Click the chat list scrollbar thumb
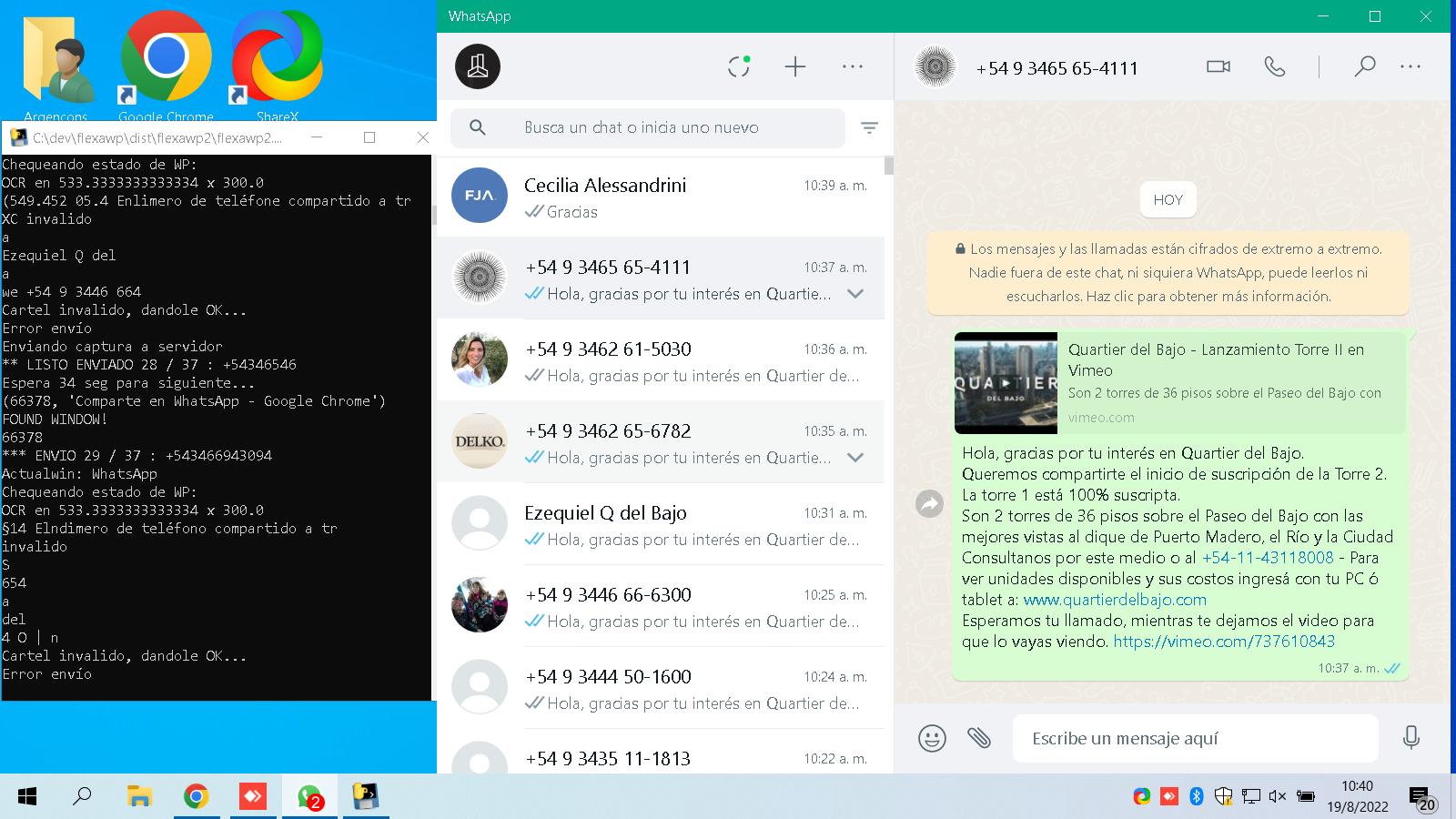 click(x=889, y=166)
